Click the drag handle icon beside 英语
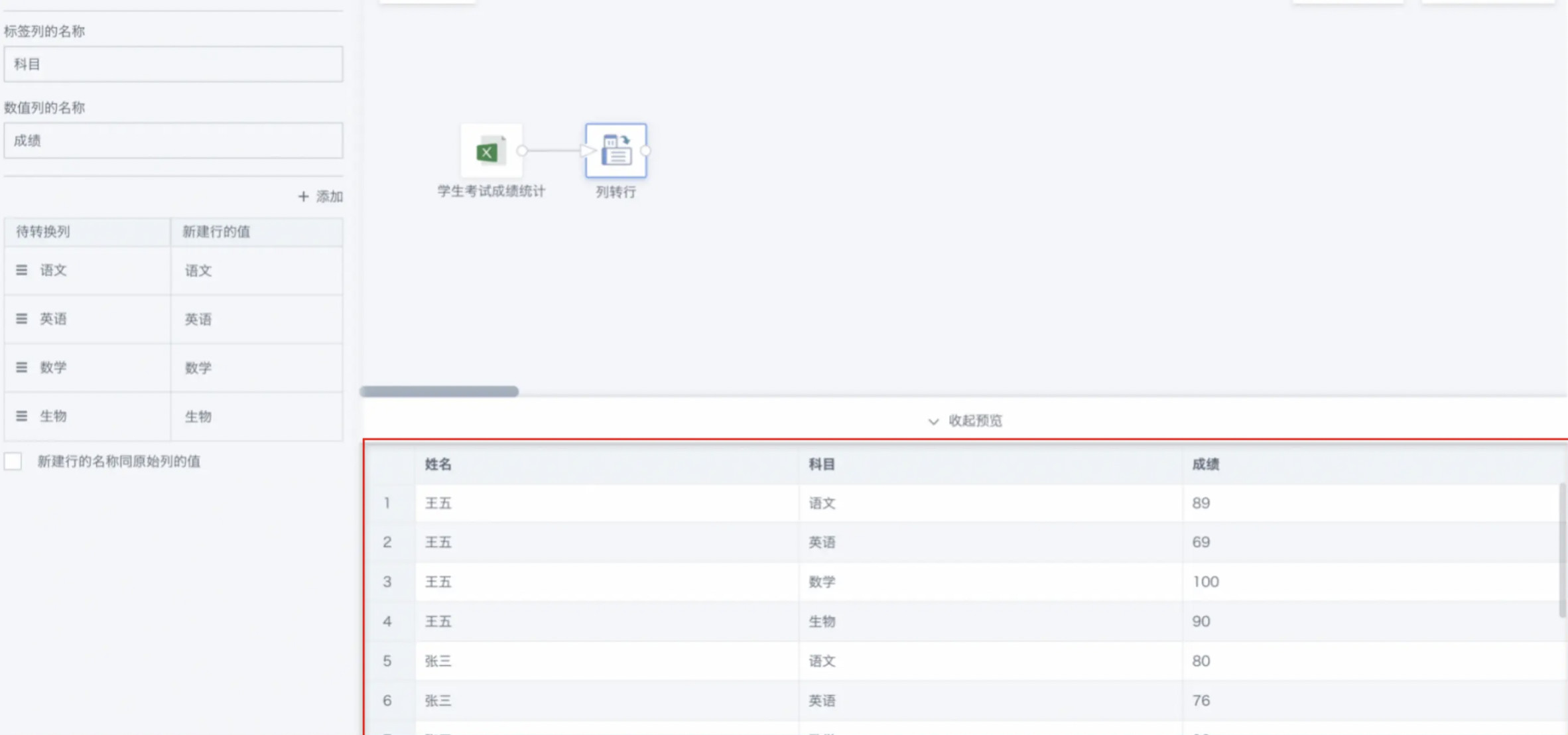 pyautogui.click(x=22, y=319)
